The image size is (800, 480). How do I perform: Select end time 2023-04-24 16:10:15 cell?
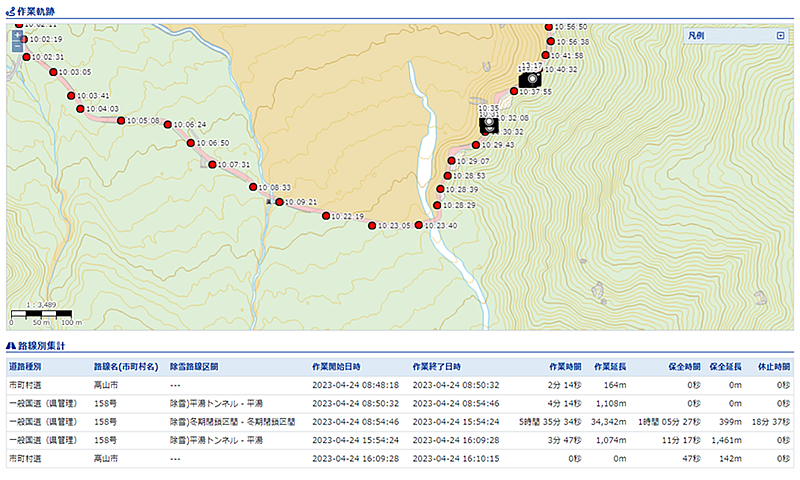456,459
